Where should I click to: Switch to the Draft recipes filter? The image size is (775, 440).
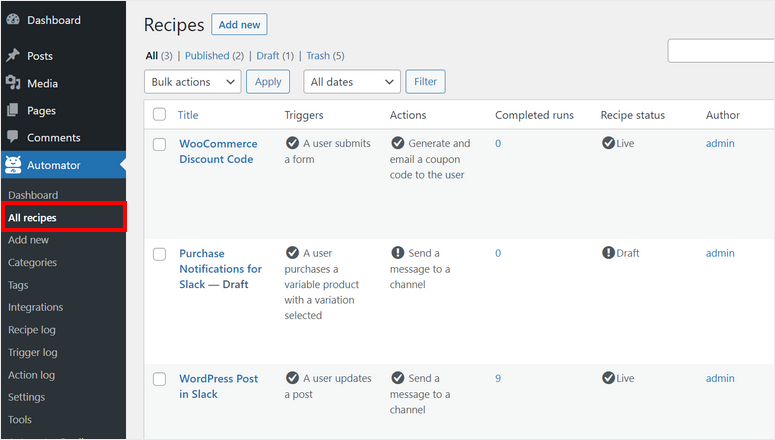(x=266, y=55)
